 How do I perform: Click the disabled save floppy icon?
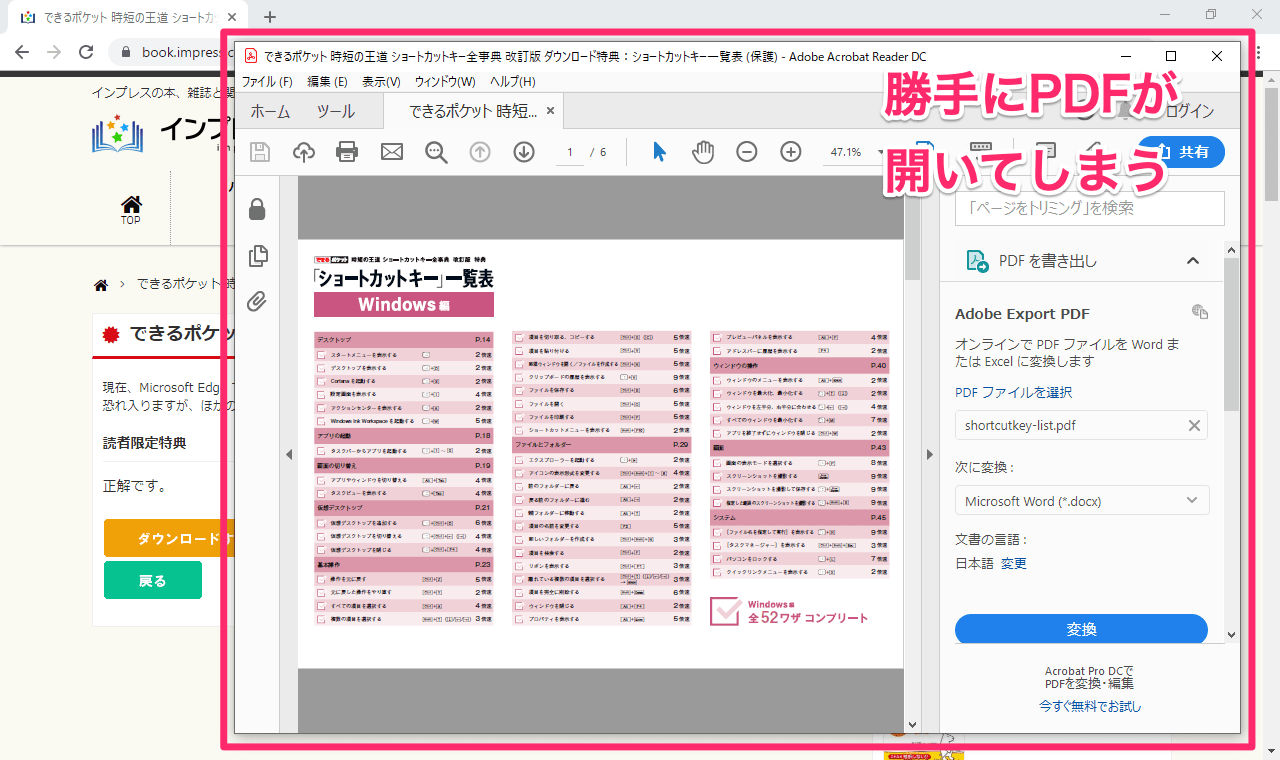click(x=259, y=152)
